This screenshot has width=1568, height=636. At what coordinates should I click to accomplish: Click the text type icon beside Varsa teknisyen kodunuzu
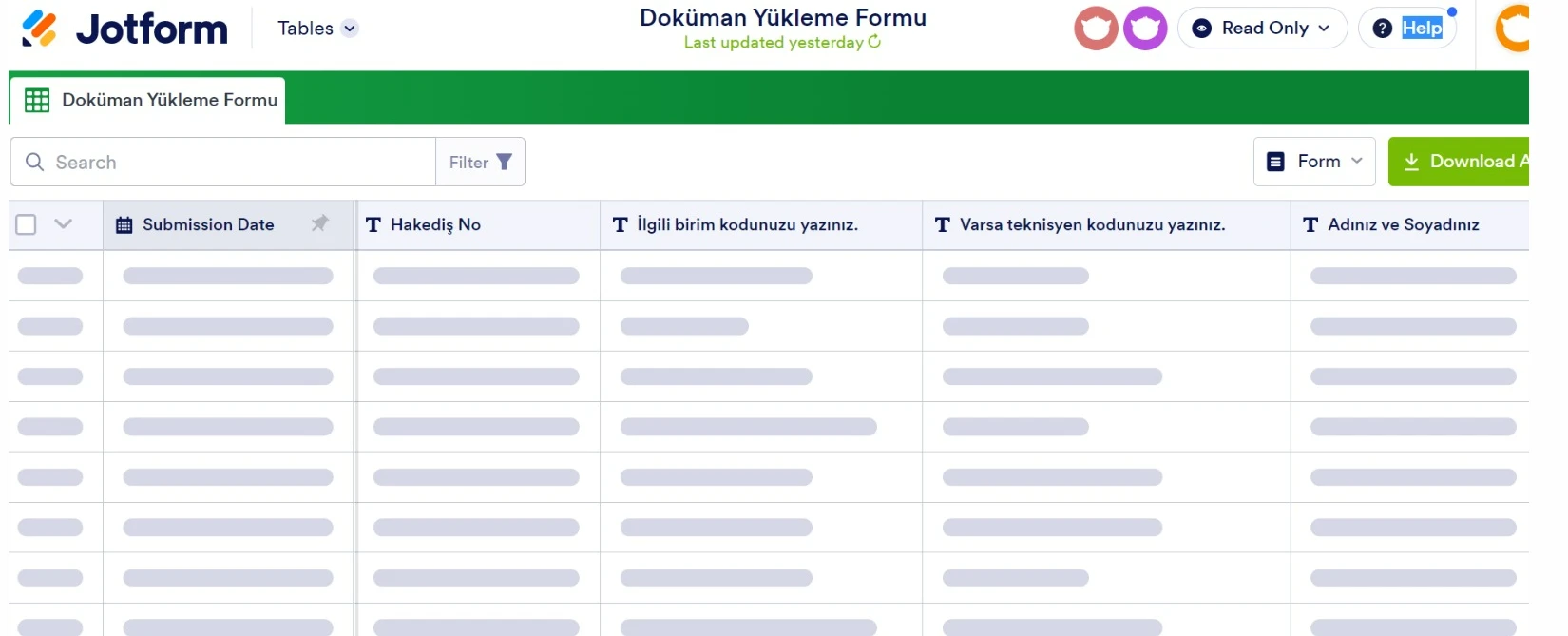coord(943,225)
